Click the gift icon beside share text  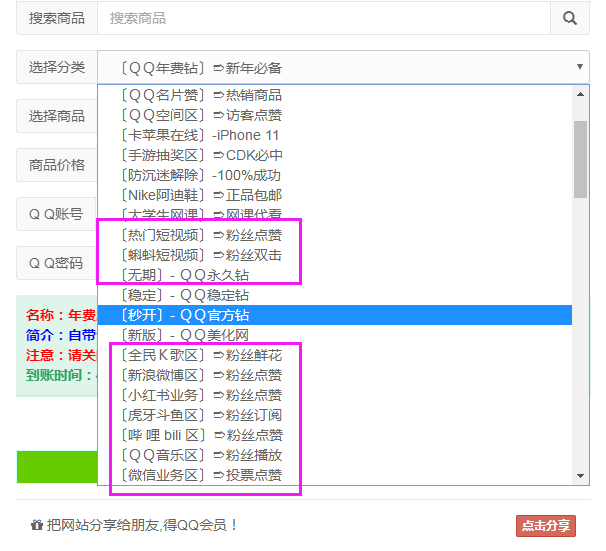(37, 525)
